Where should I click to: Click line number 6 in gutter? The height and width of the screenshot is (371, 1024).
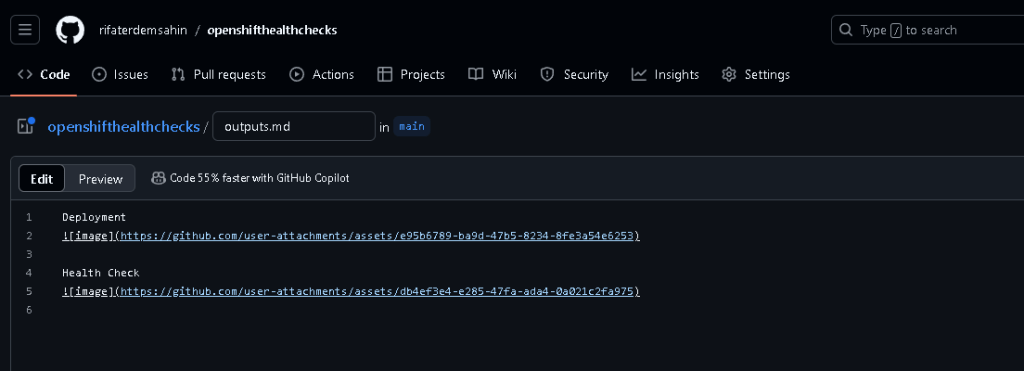click(x=29, y=310)
